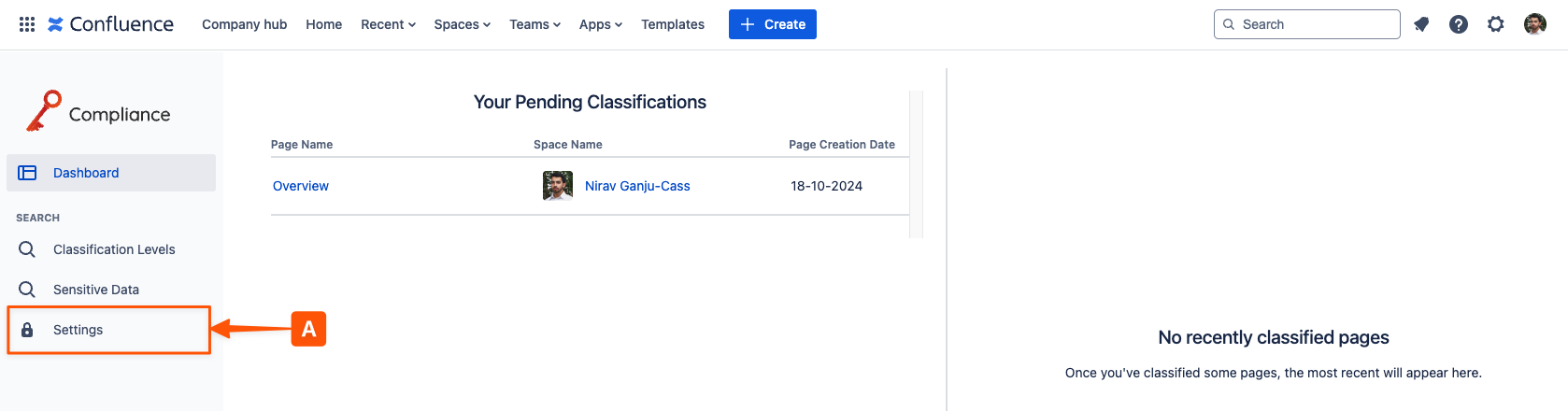
Task: Open the settings gear icon in header
Action: point(1496,24)
